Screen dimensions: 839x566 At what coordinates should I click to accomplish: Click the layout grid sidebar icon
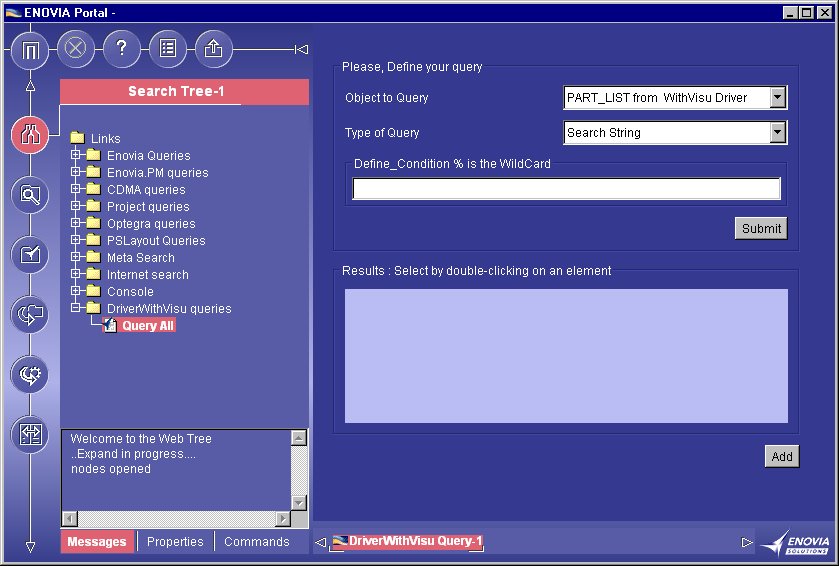(30, 434)
